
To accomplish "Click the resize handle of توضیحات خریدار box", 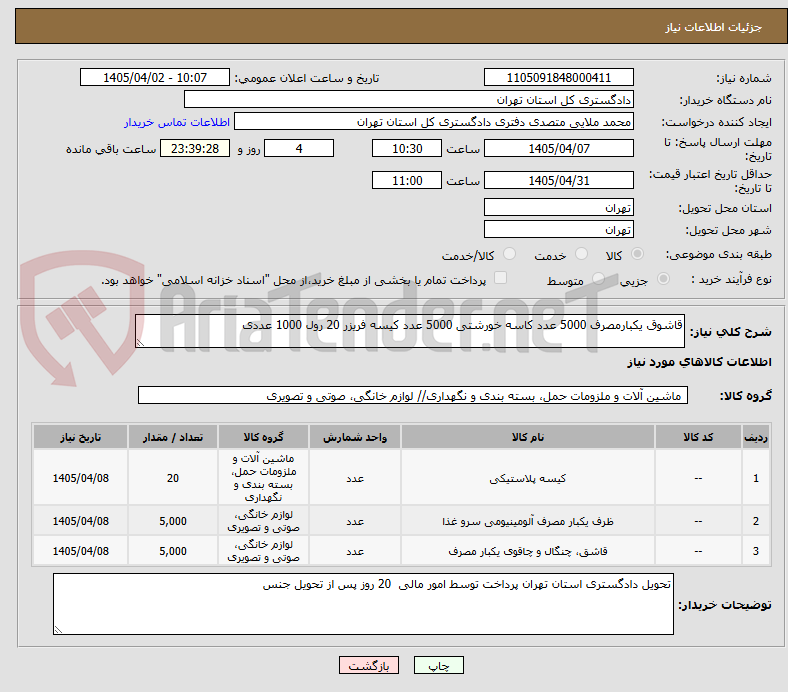I will [x=58, y=629].
